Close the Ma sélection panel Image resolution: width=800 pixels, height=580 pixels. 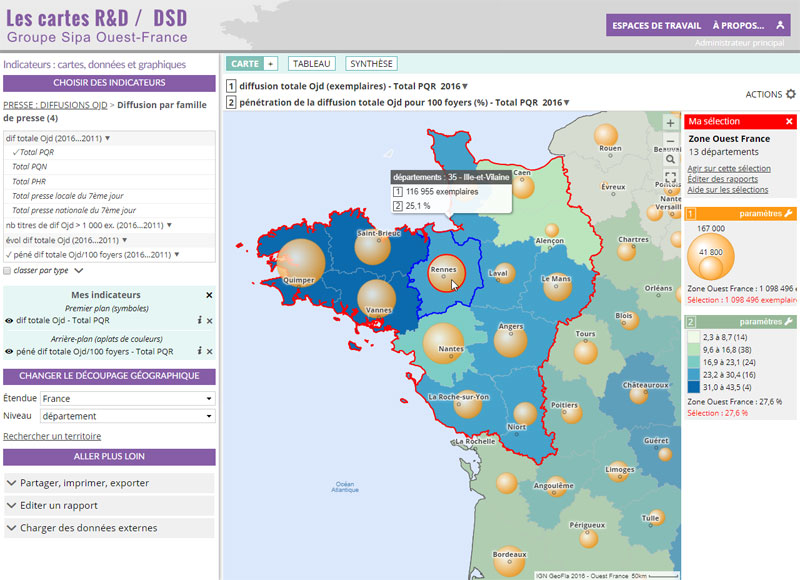(x=789, y=121)
